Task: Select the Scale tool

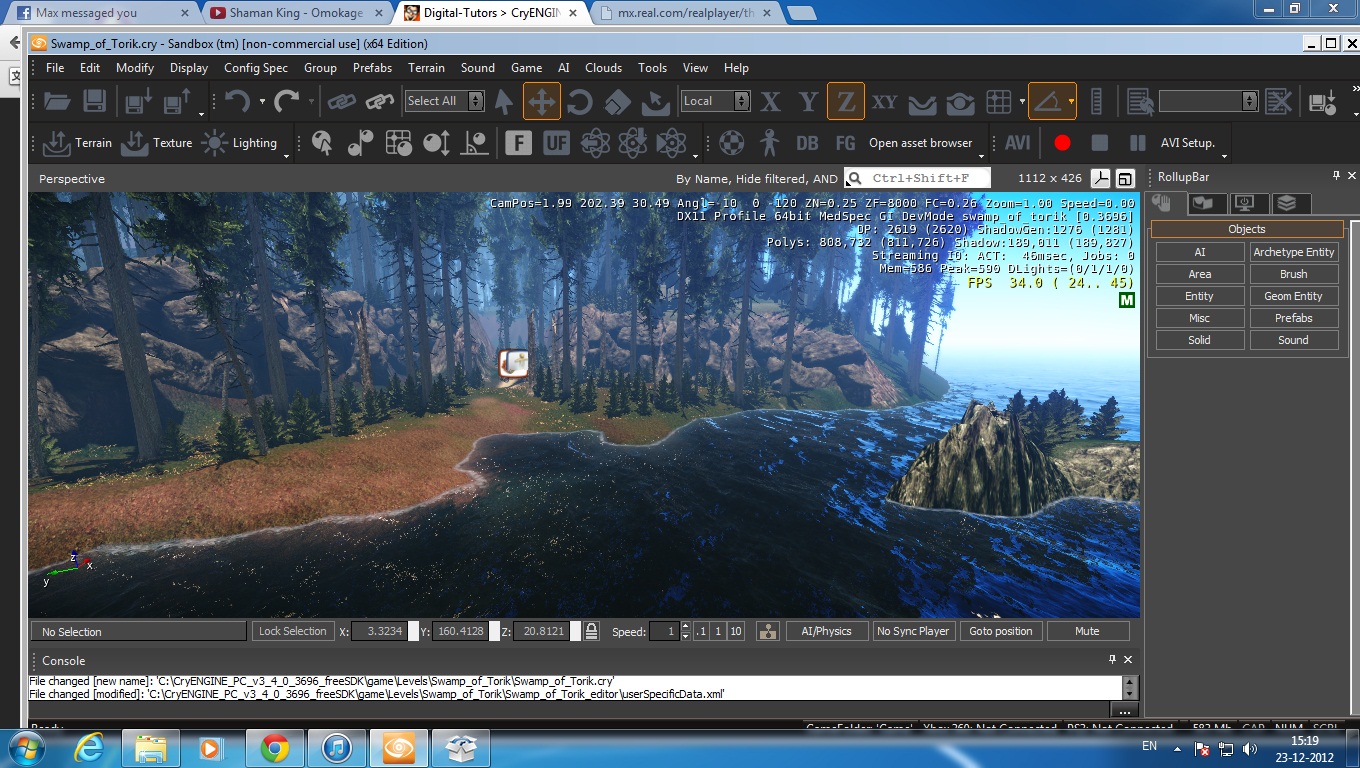Action: pos(618,101)
